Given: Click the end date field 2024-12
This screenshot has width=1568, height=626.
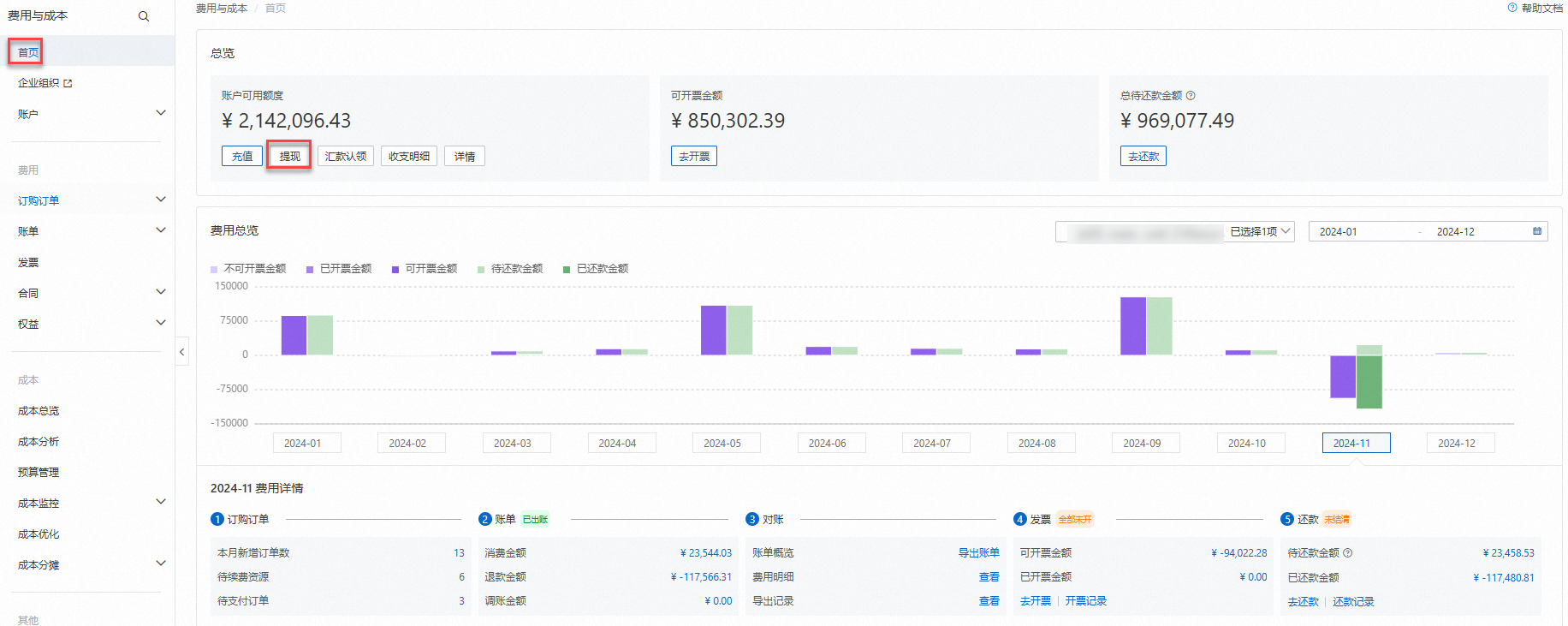Looking at the screenshot, I should [1456, 232].
